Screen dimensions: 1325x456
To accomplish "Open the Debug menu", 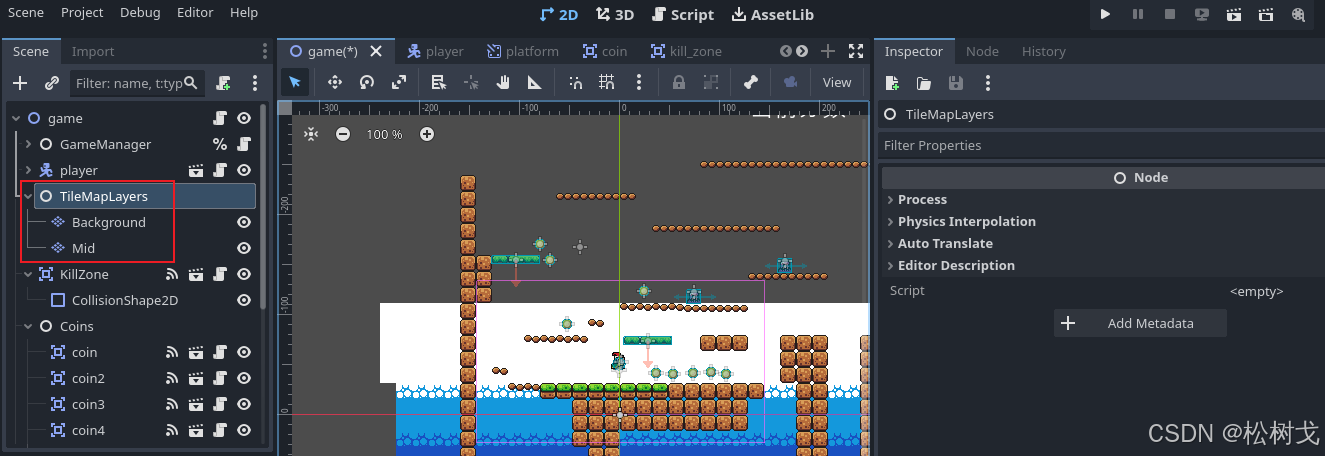I will (140, 13).
